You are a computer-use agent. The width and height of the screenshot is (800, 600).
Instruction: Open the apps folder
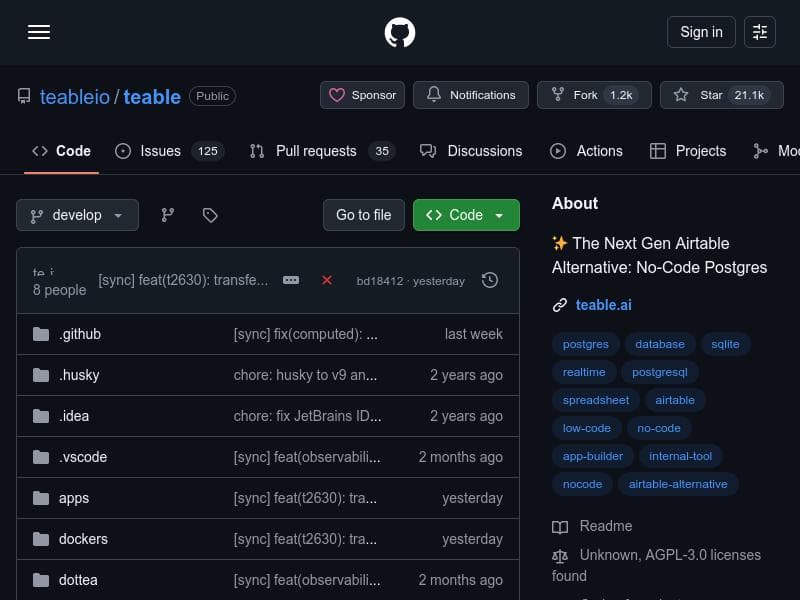click(x=73, y=498)
